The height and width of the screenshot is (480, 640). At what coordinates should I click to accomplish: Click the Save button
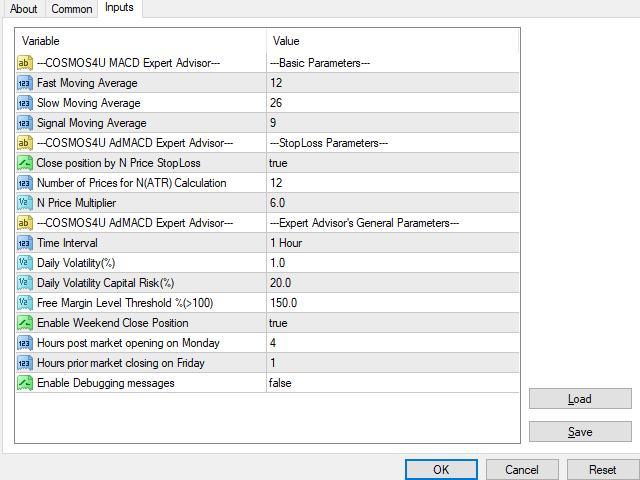coord(580,432)
